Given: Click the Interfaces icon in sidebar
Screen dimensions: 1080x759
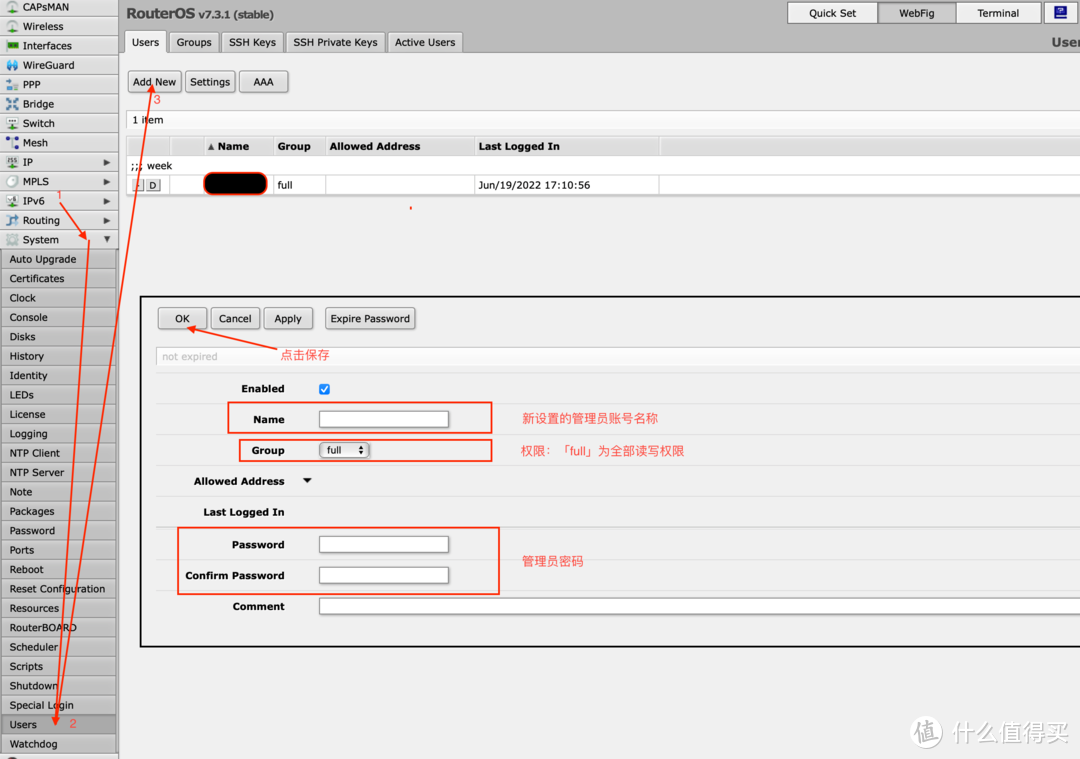Looking at the screenshot, I should pyautogui.click(x=12, y=46).
